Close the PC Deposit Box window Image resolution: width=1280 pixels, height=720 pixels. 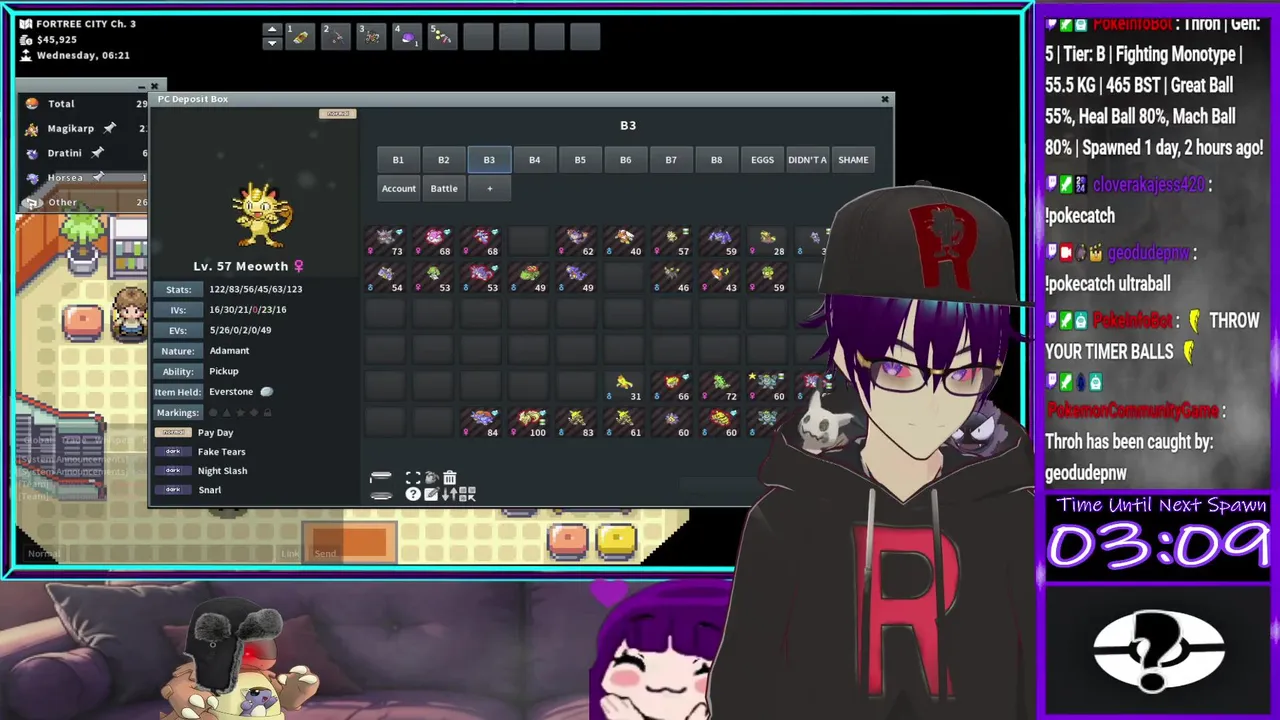[884, 99]
